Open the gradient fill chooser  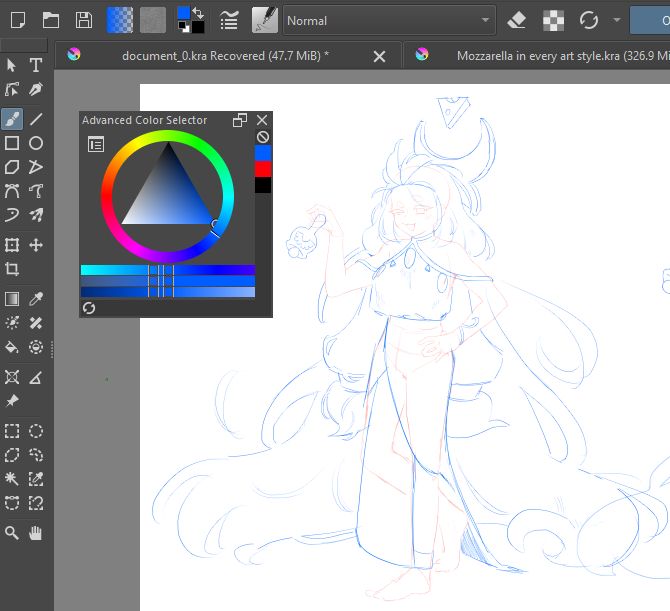point(120,20)
